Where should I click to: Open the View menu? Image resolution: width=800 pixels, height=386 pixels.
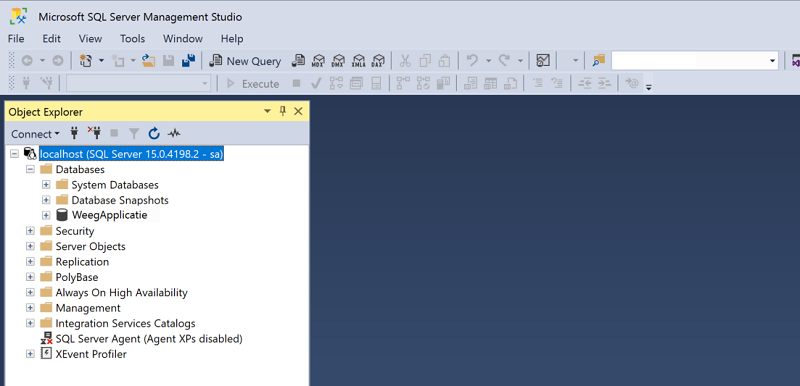click(90, 39)
